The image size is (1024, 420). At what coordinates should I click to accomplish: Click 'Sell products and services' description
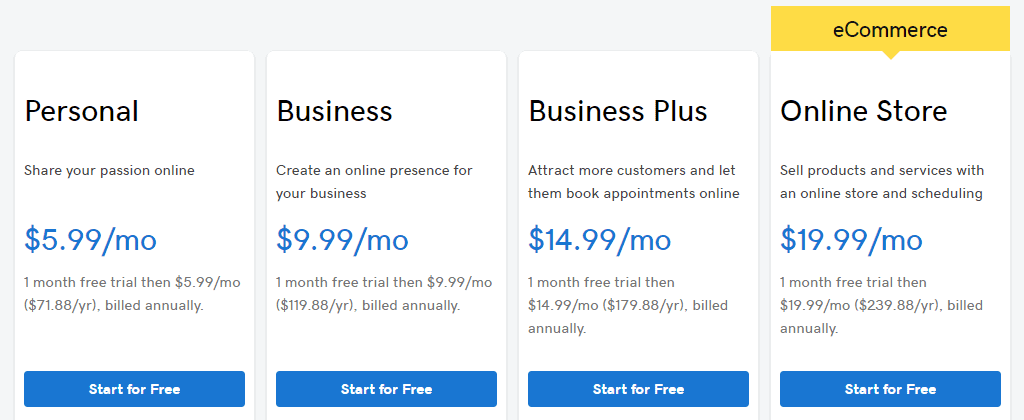point(882,182)
